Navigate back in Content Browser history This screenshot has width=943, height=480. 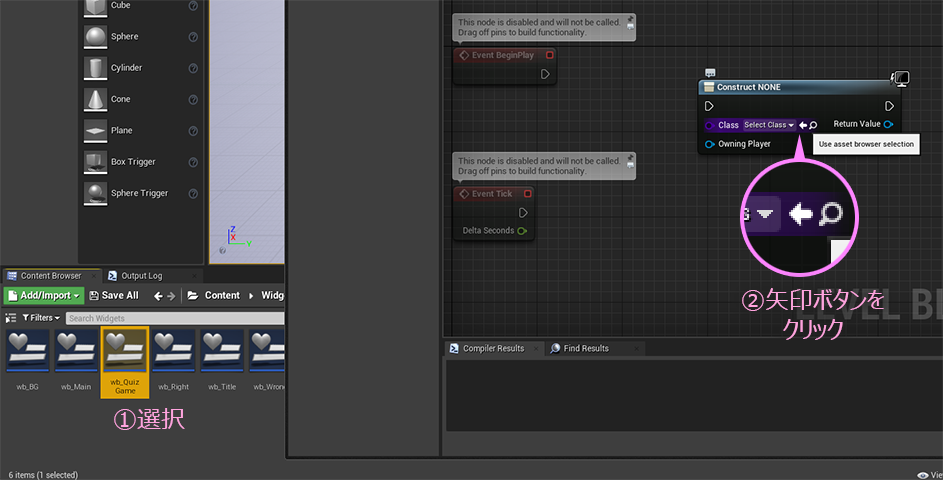[158, 296]
